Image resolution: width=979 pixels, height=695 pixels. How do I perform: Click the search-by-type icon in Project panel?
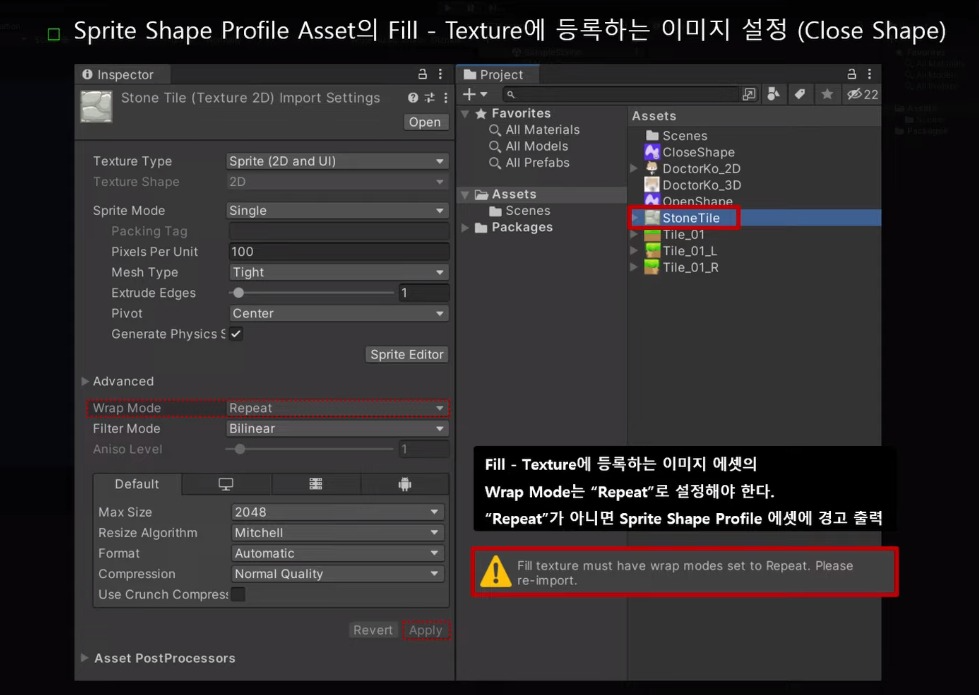click(774, 93)
